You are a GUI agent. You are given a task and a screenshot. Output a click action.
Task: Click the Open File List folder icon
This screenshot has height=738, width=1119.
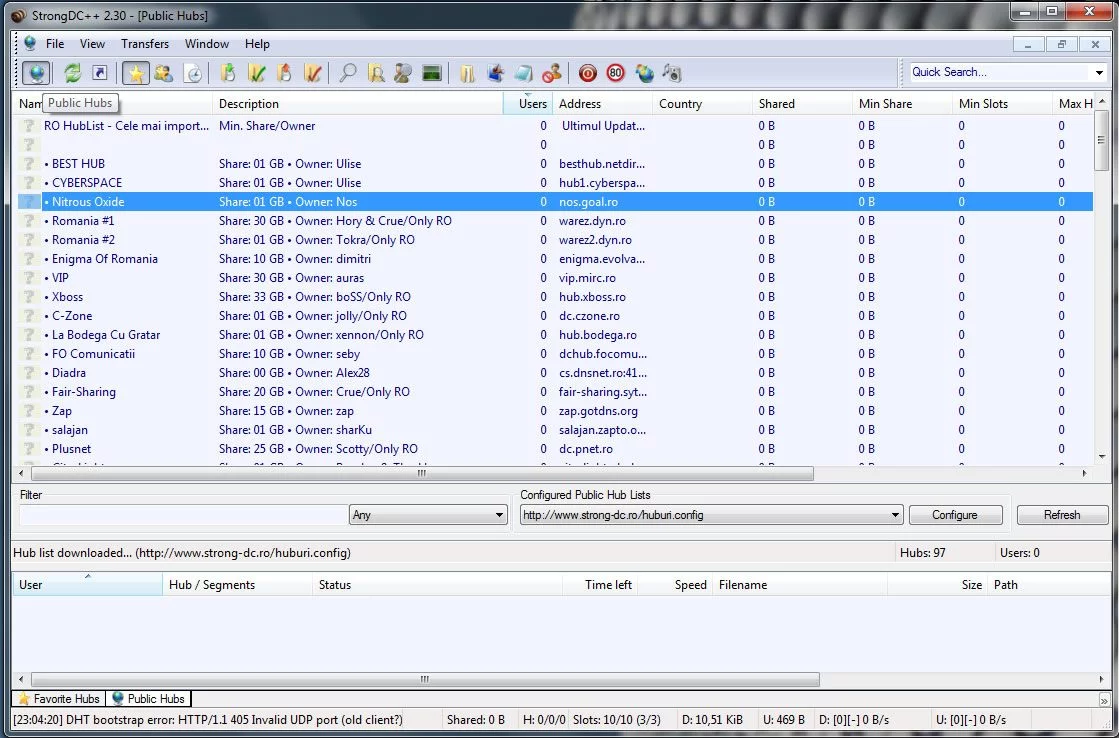click(467, 73)
